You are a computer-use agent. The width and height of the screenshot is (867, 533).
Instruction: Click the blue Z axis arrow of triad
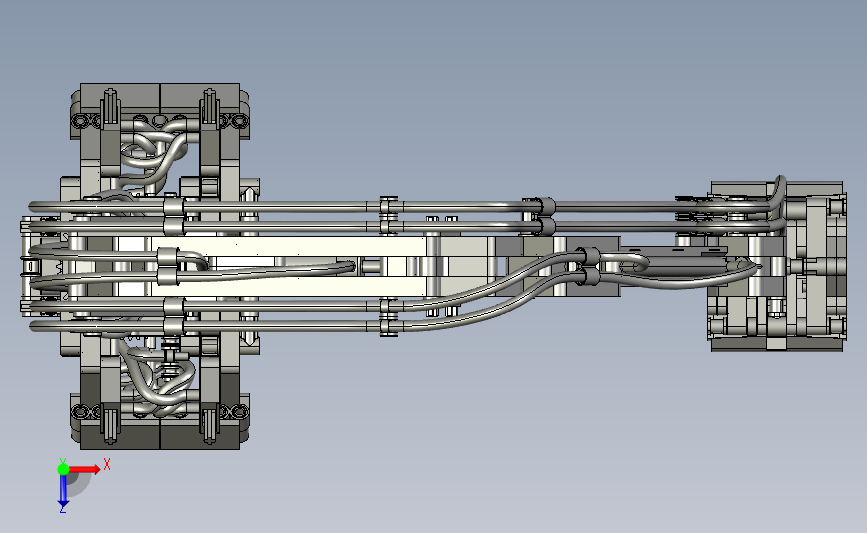63,490
